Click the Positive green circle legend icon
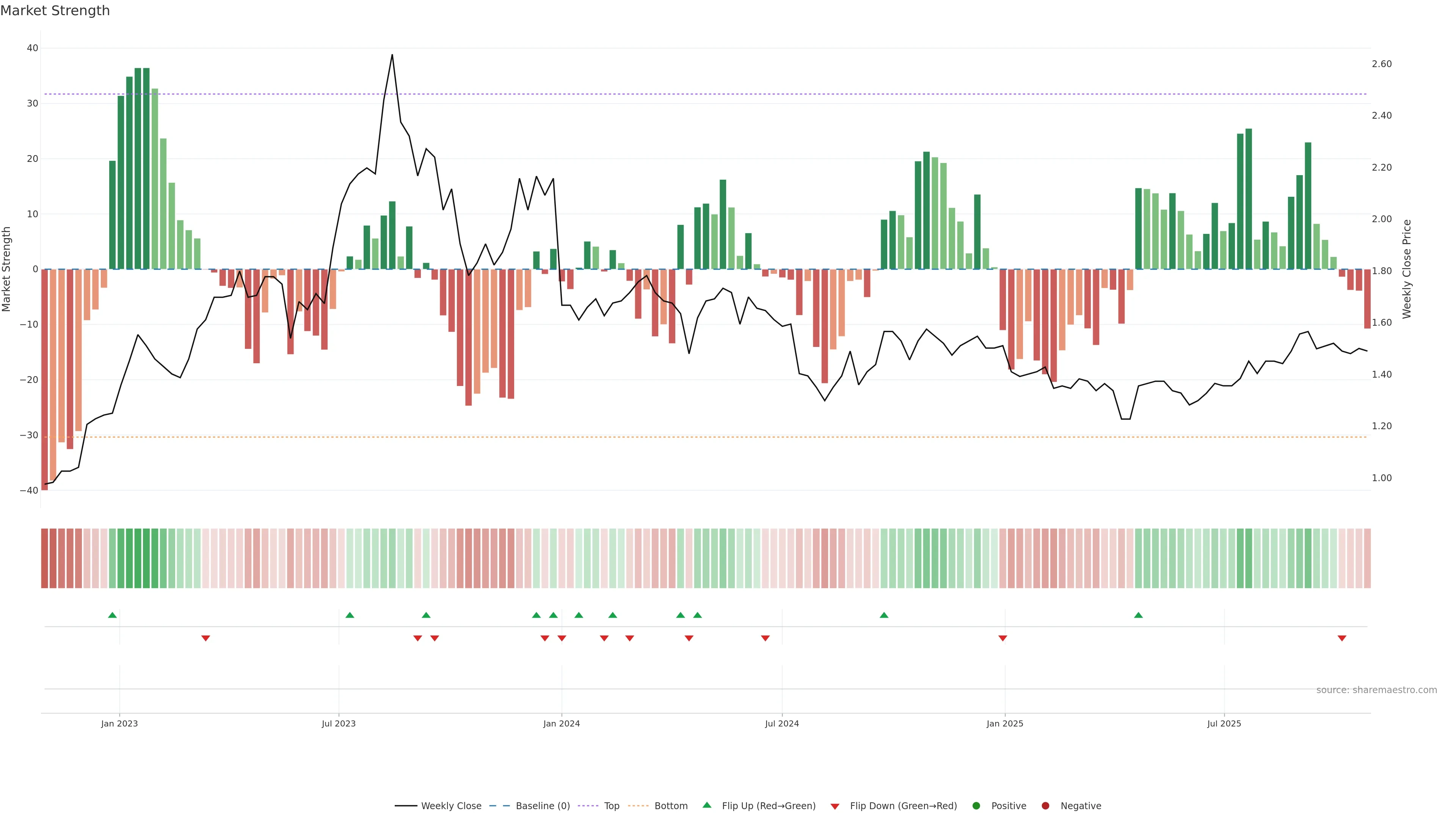The width and height of the screenshot is (1456, 819). click(976, 805)
